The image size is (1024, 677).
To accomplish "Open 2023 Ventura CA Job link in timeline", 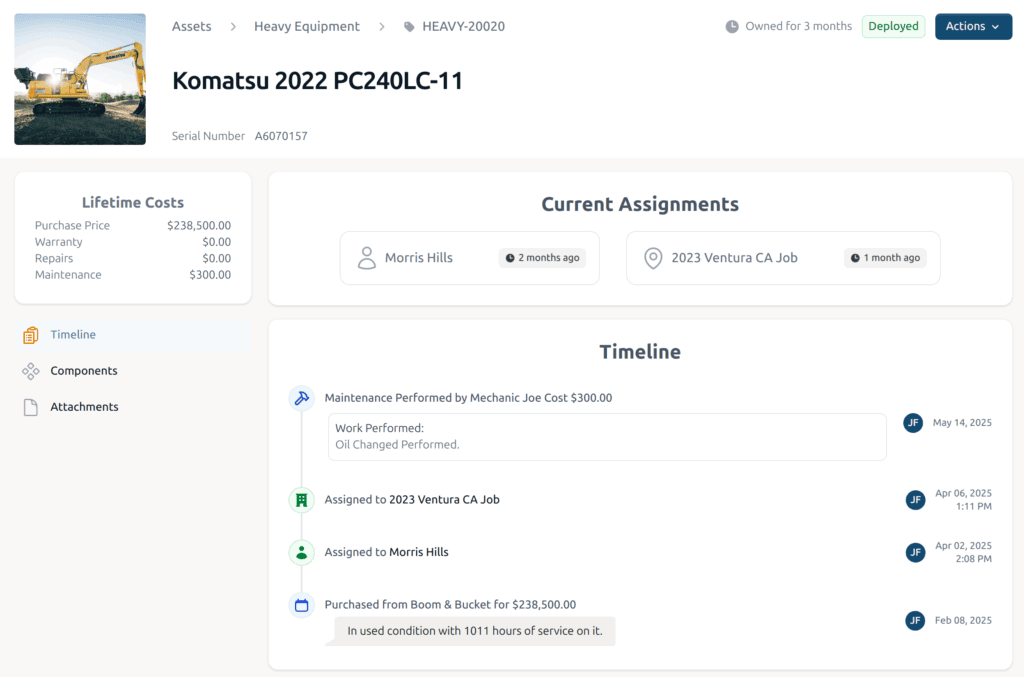I will coord(444,499).
